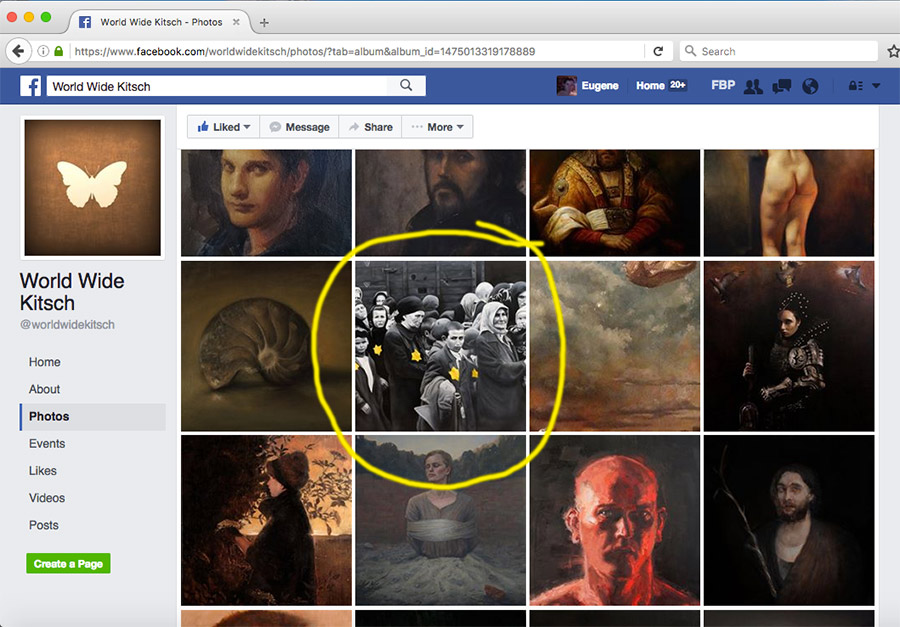Open the fur-hat woman by tree painting

[266, 520]
